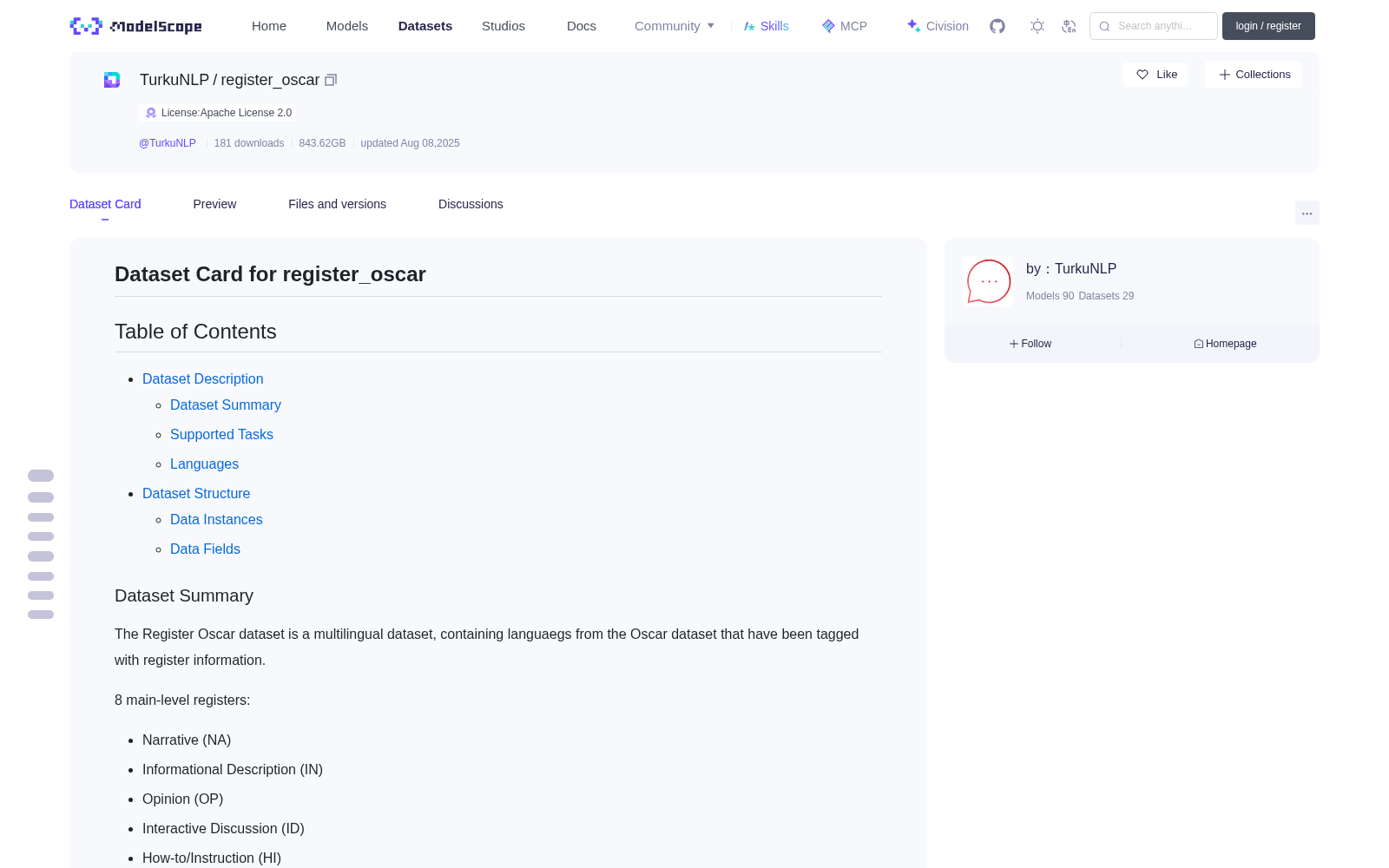
Task: Click 'Interactive Discussion (ID)' list item
Action: point(223,828)
